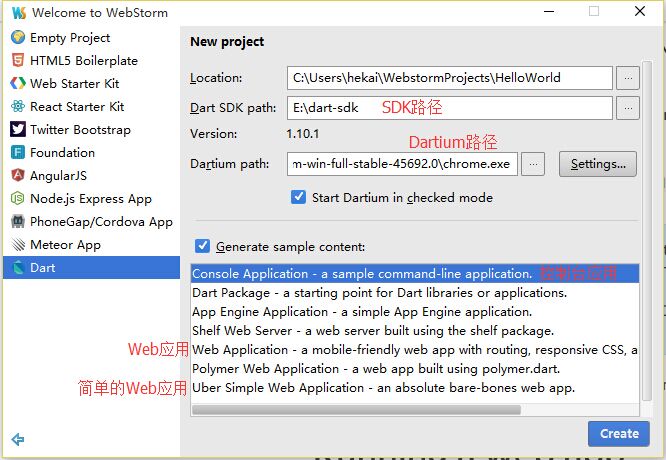This screenshot has width=666, height=460.
Task: Select Web Starter Kit template
Action: [91, 83]
